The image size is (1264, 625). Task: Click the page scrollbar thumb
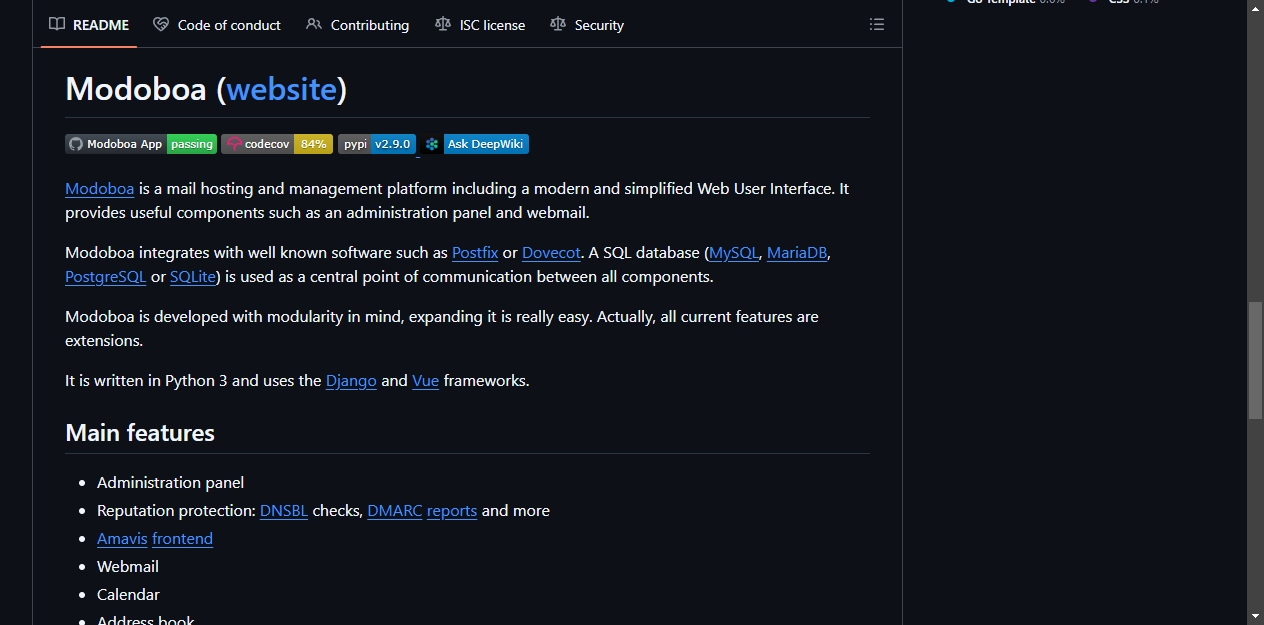pyautogui.click(x=1255, y=359)
